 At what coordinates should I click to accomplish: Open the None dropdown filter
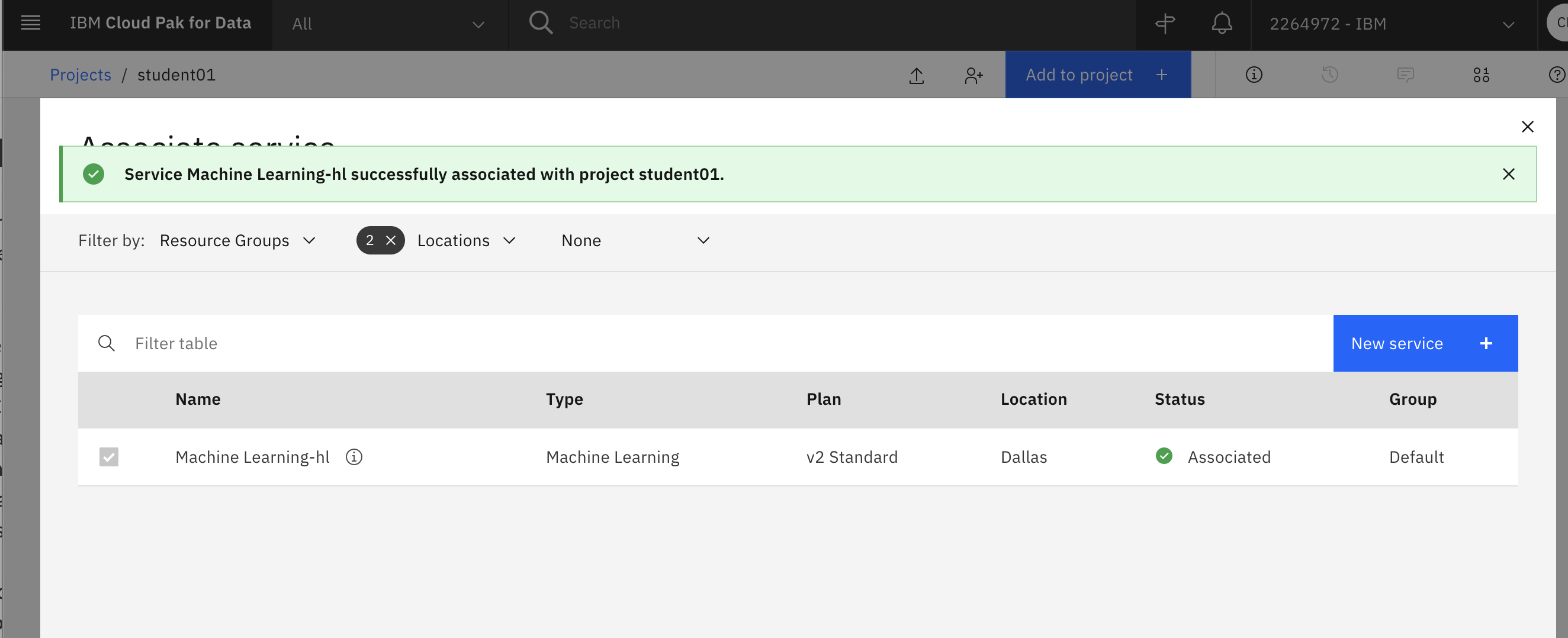coord(635,241)
